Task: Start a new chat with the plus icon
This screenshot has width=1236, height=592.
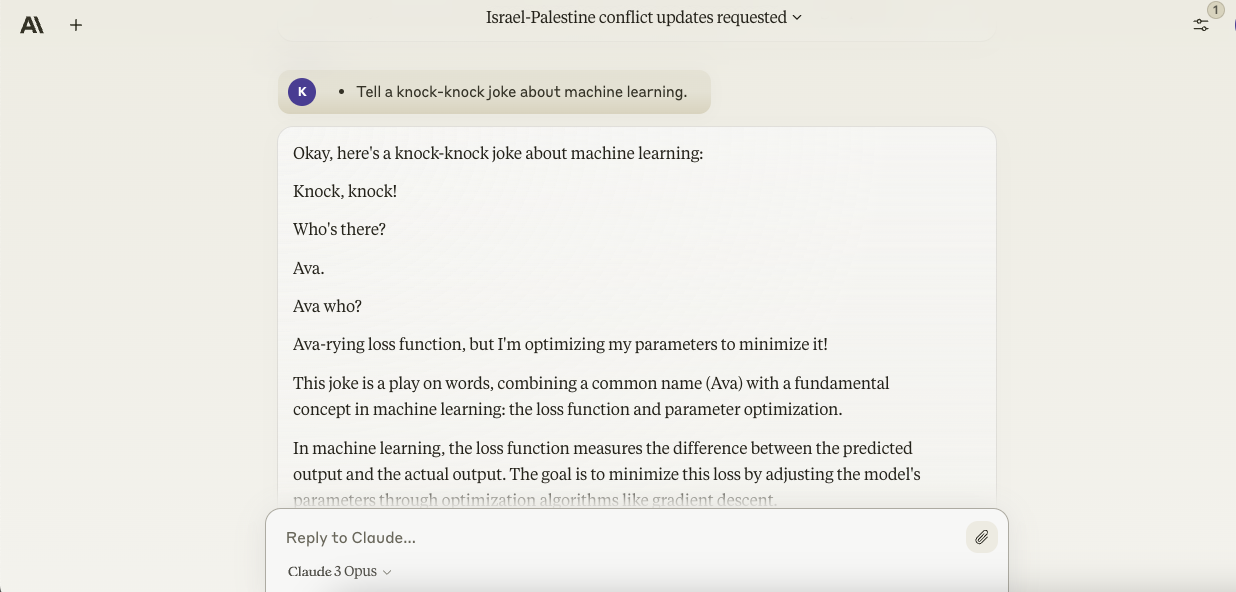Action: [76, 25]
